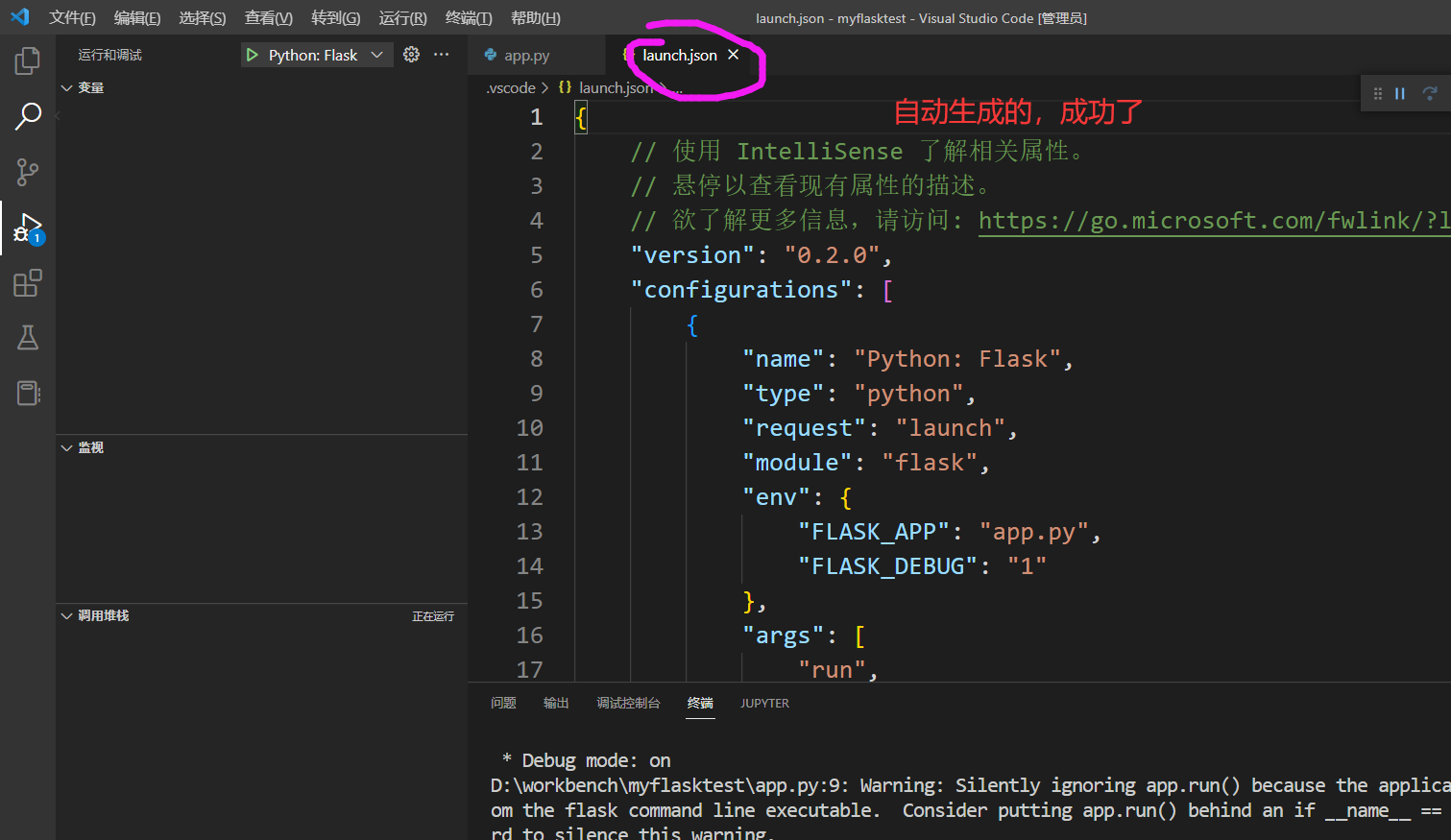Pause execution in debug toolbar

1400,93
